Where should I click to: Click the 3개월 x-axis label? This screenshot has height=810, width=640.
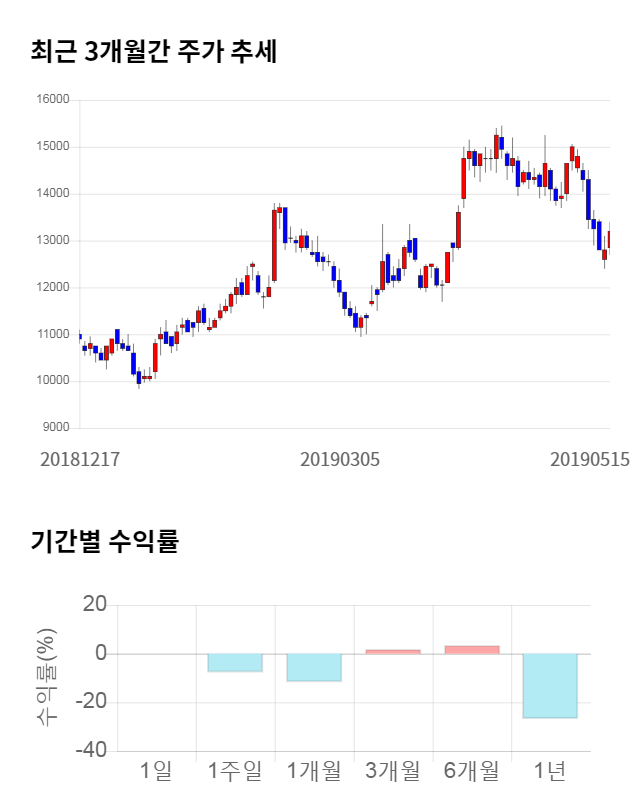click(393, 770)
